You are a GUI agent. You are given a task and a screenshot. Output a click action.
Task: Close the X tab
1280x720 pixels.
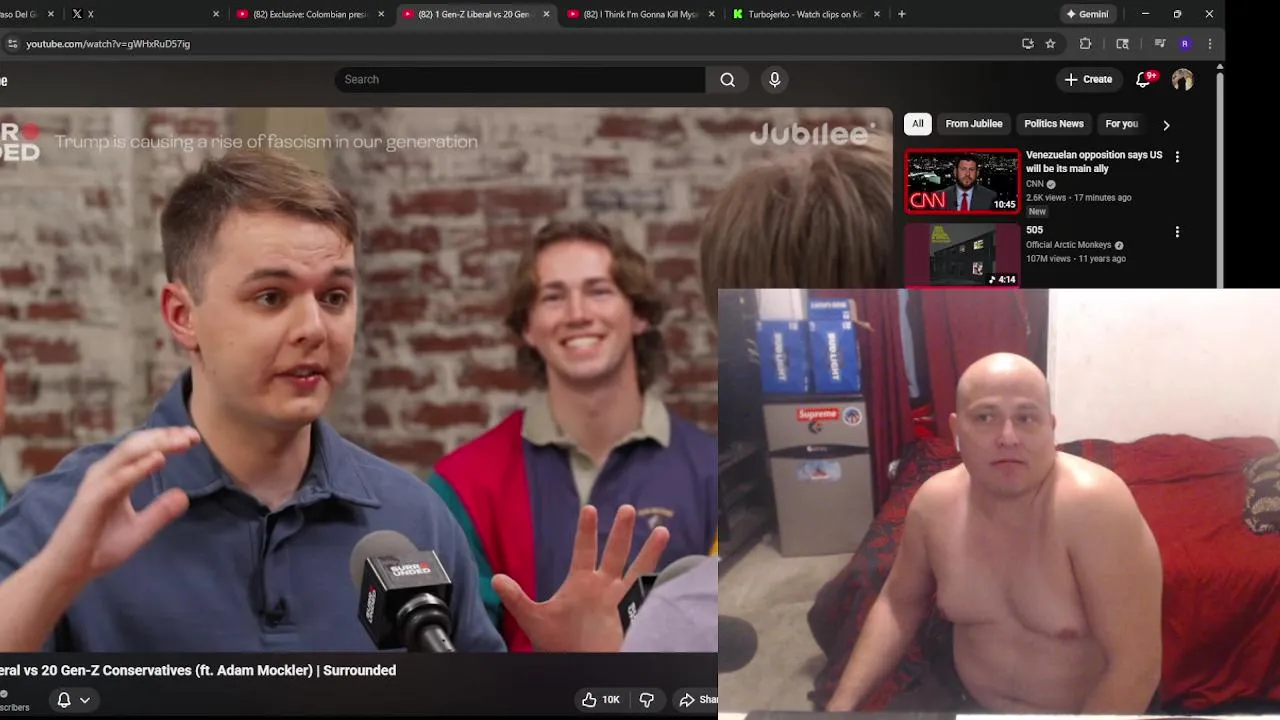(x=216, y=14)
